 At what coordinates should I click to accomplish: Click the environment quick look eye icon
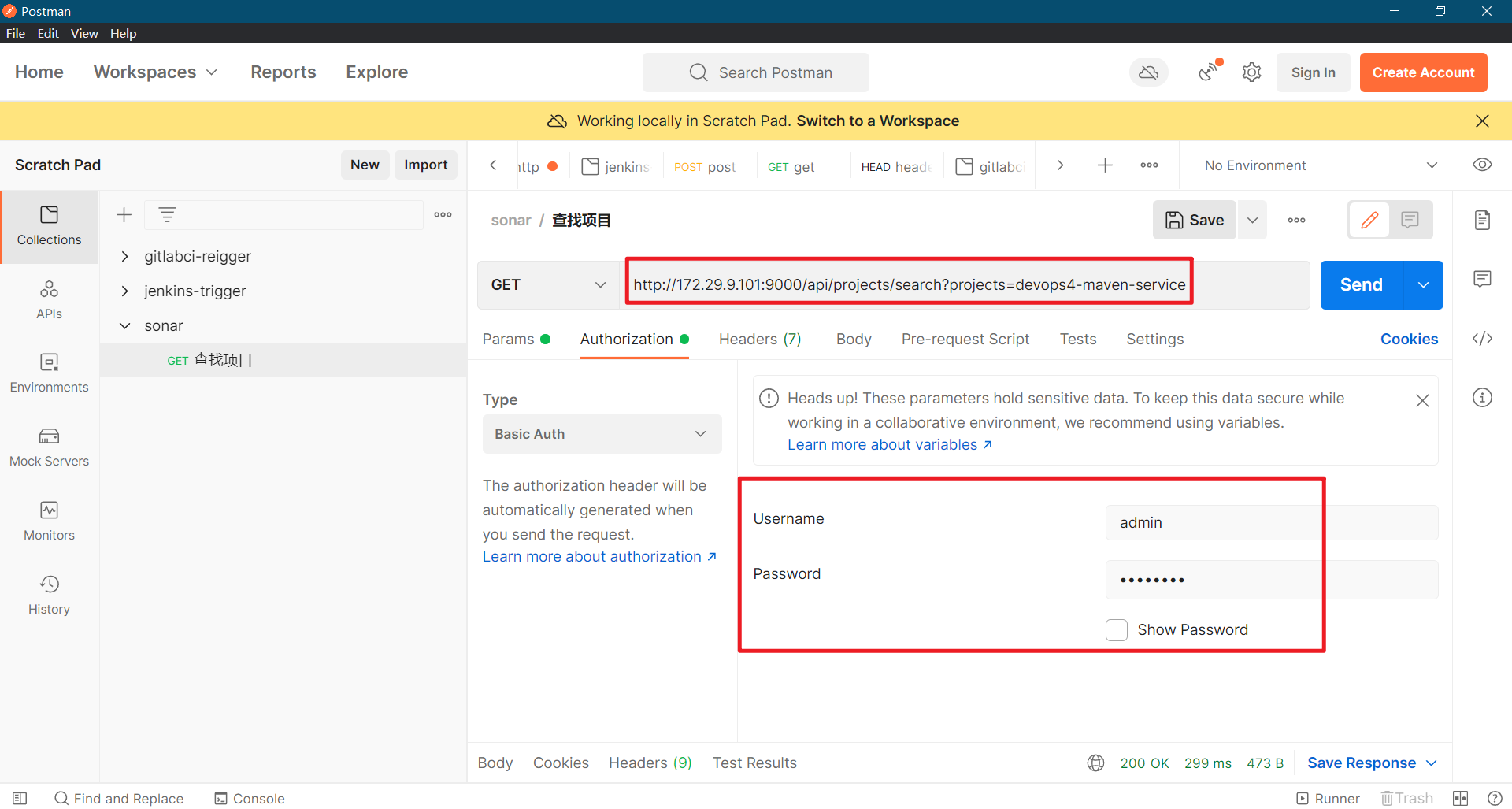point(1482,165)
